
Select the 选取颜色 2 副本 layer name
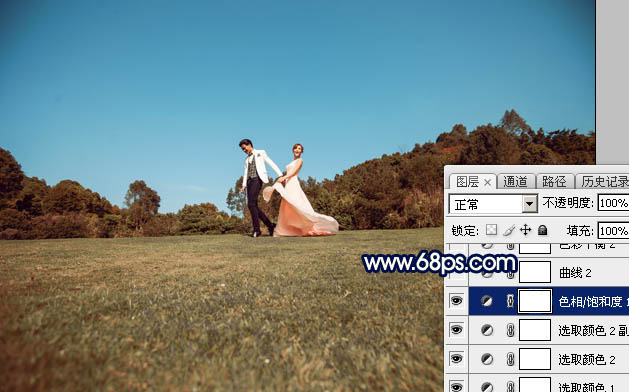593,331
